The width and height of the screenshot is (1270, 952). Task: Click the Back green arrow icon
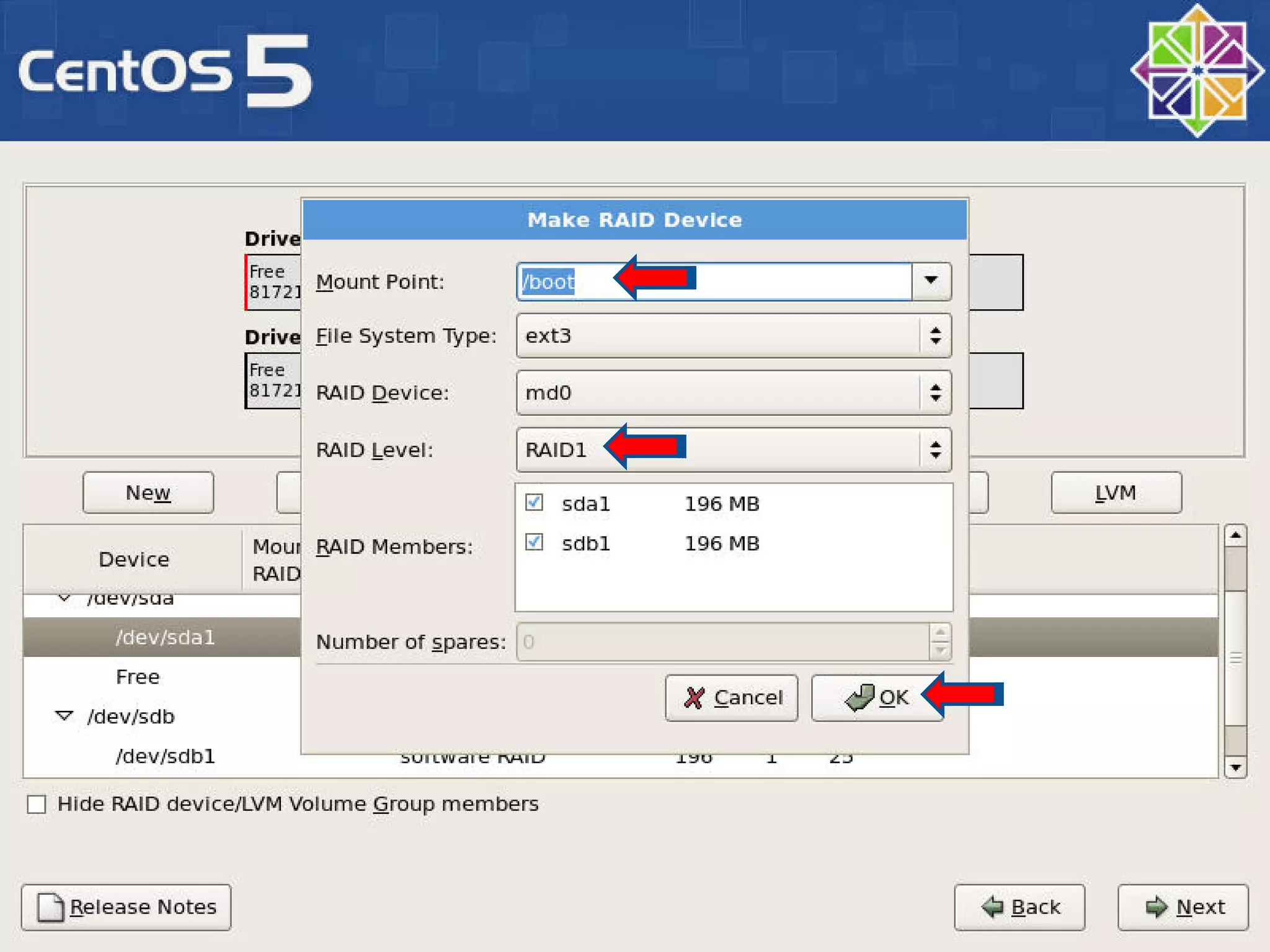pyautogui.click(x=993, y=907)
